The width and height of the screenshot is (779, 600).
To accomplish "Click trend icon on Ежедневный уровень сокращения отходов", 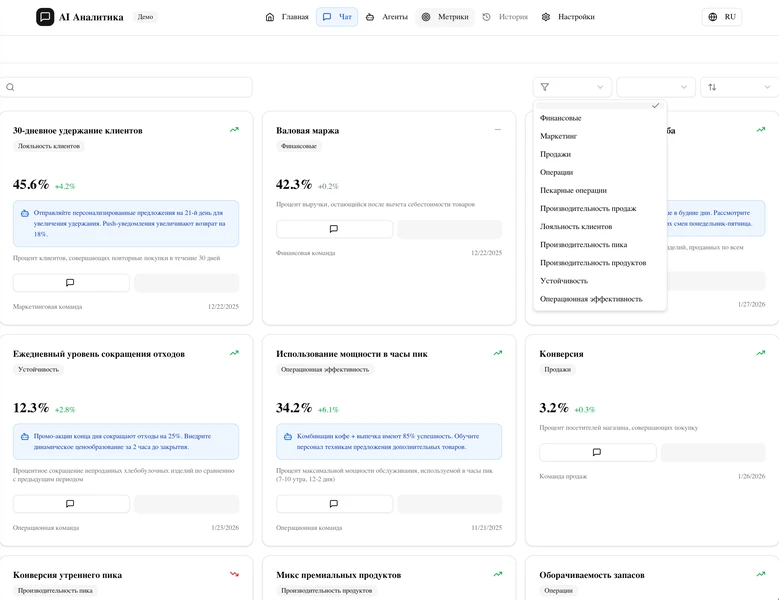I will pos(234,353).
